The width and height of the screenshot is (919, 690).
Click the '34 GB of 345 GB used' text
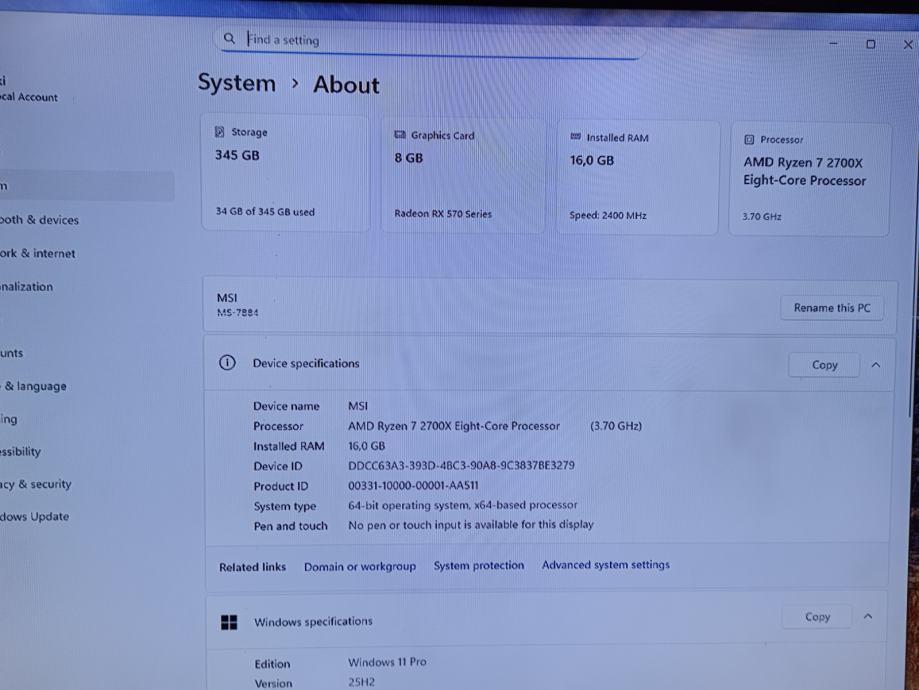265,212
